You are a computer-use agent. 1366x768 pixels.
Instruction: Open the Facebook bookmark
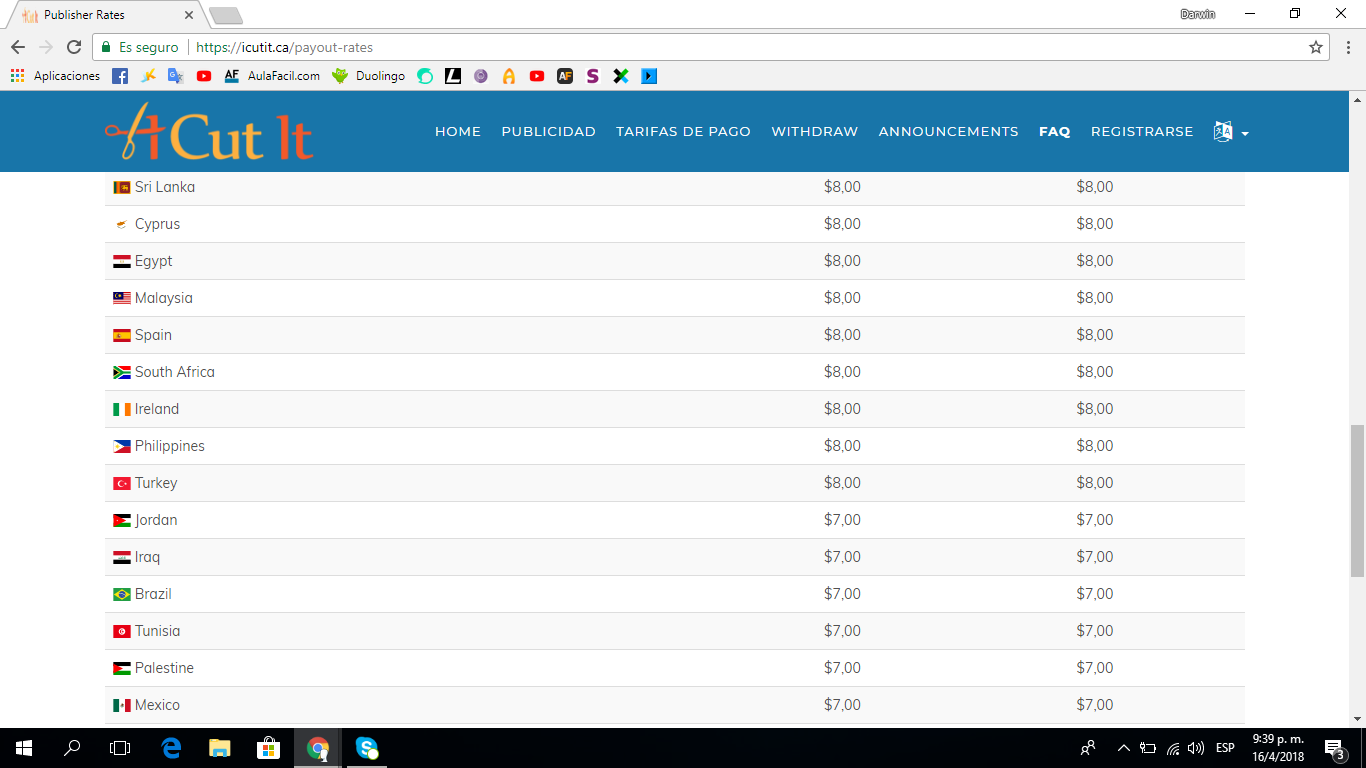[119, 76]
